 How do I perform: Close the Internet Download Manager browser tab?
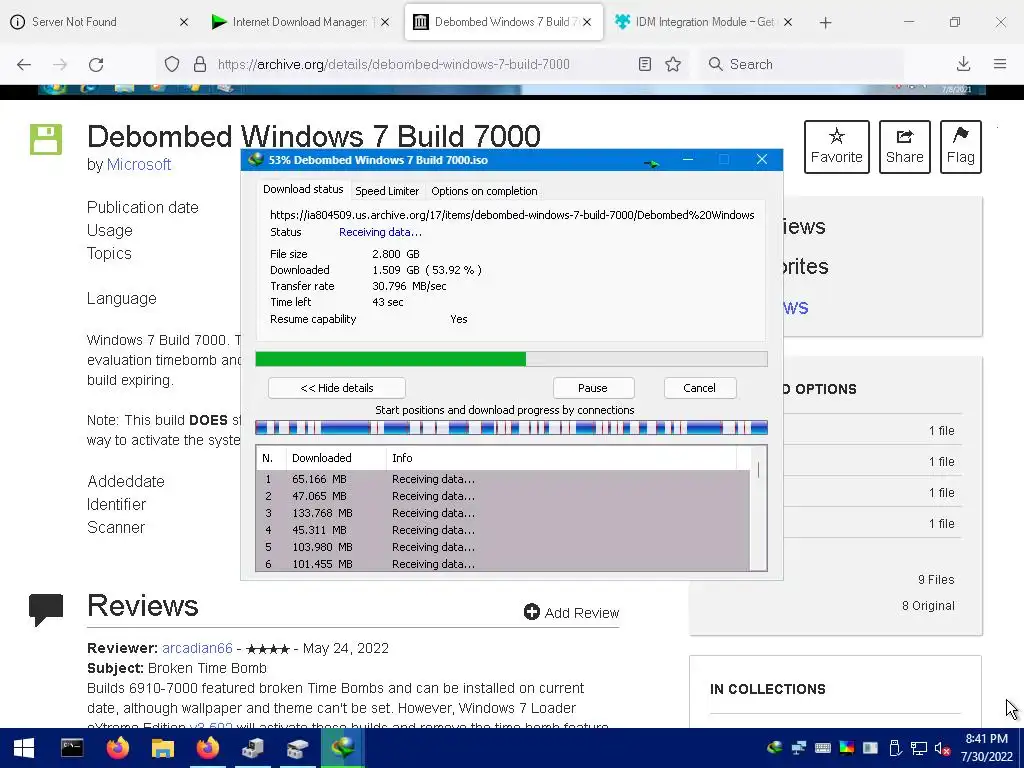pos(385,22)
